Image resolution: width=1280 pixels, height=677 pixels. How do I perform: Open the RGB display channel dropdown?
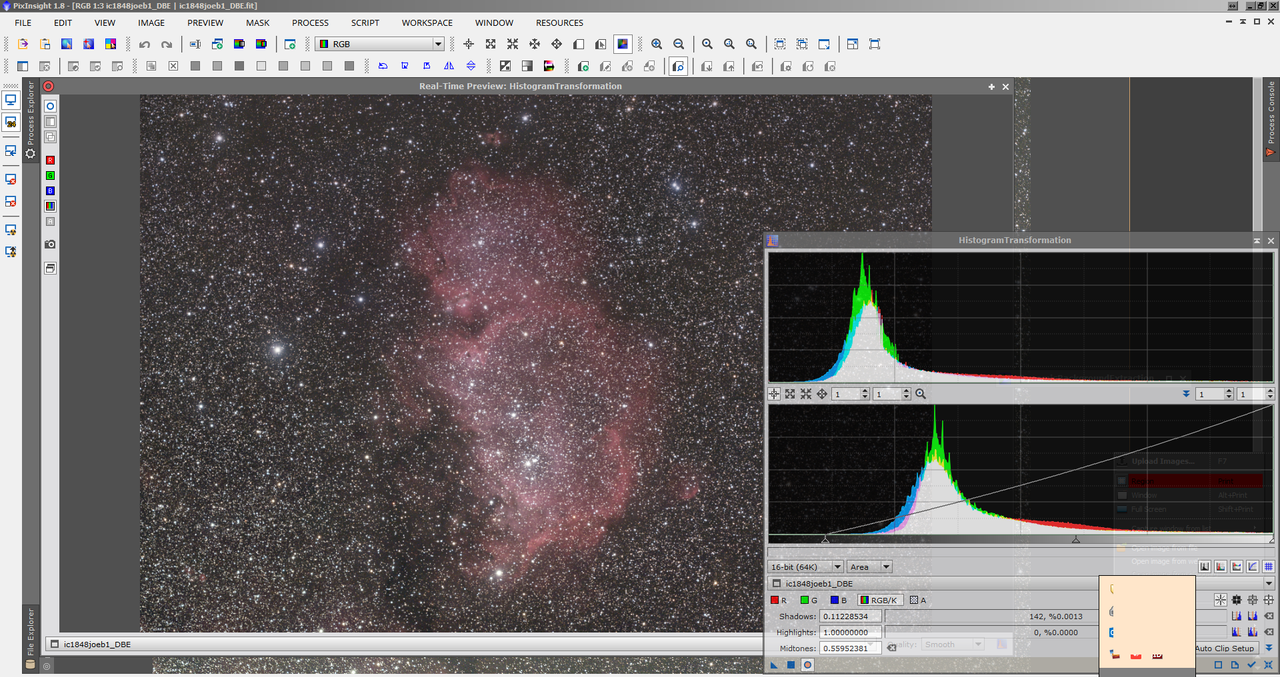pyautogui.click(x=379, y=44)
